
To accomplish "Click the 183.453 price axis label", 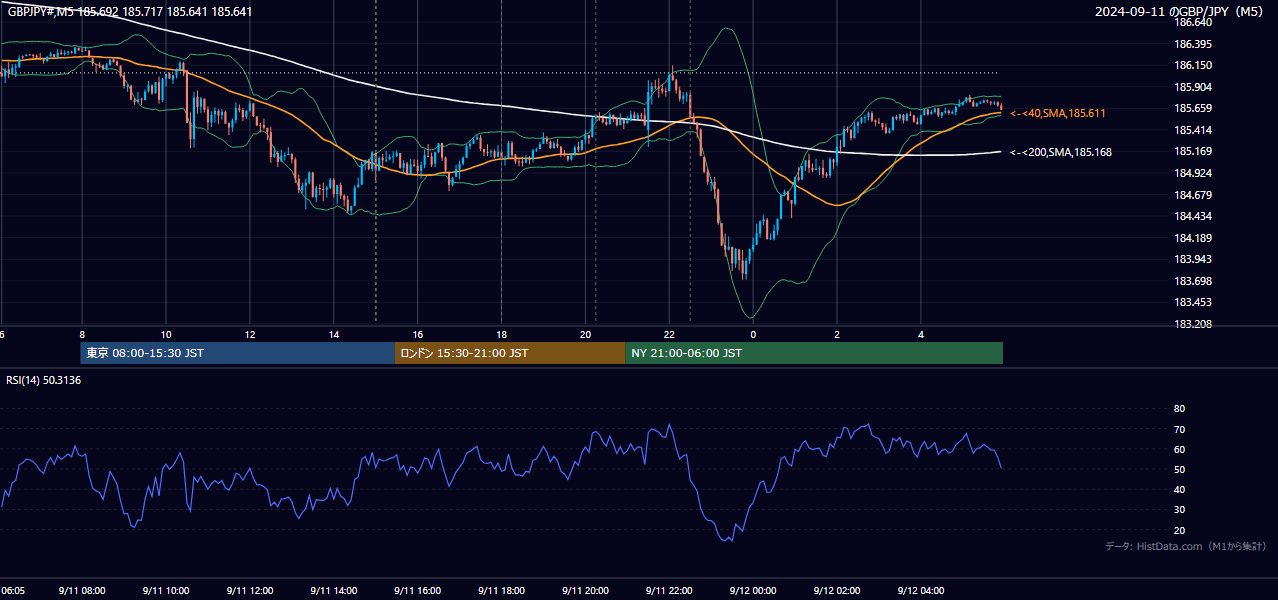I will coord(1193,302).
